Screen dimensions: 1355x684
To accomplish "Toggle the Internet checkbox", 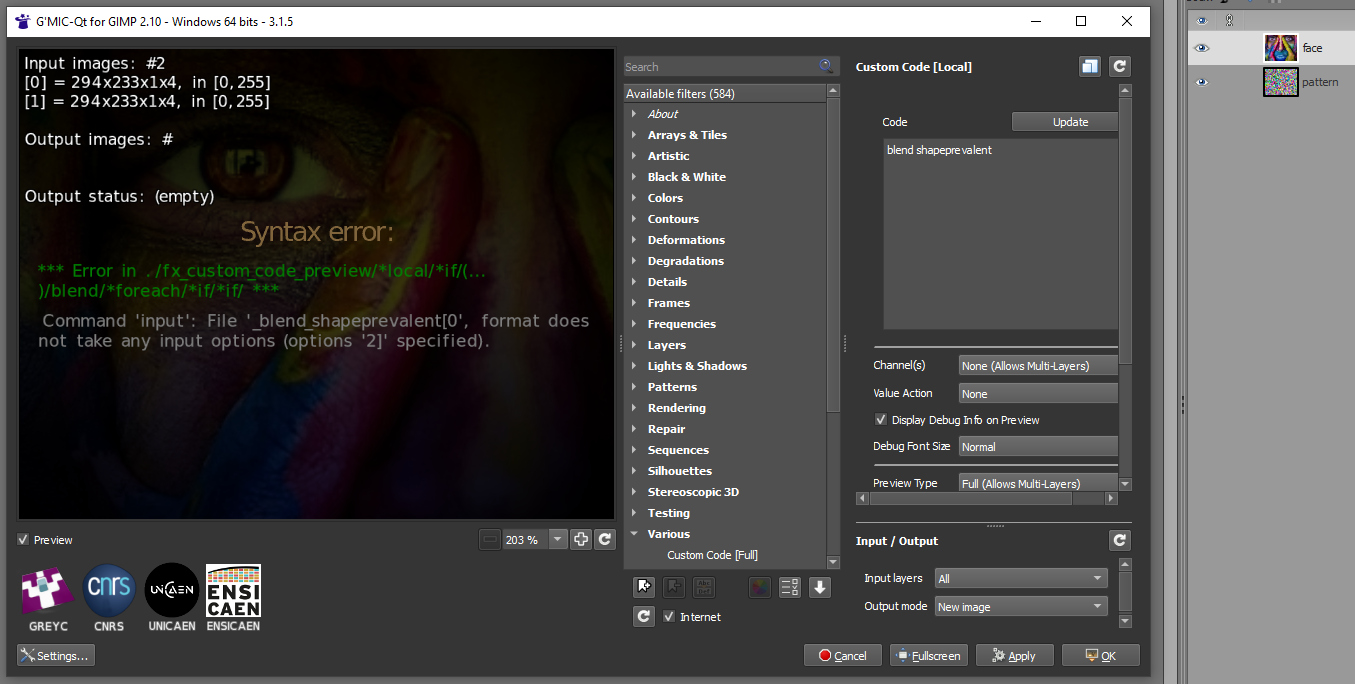I will (669, 617).
